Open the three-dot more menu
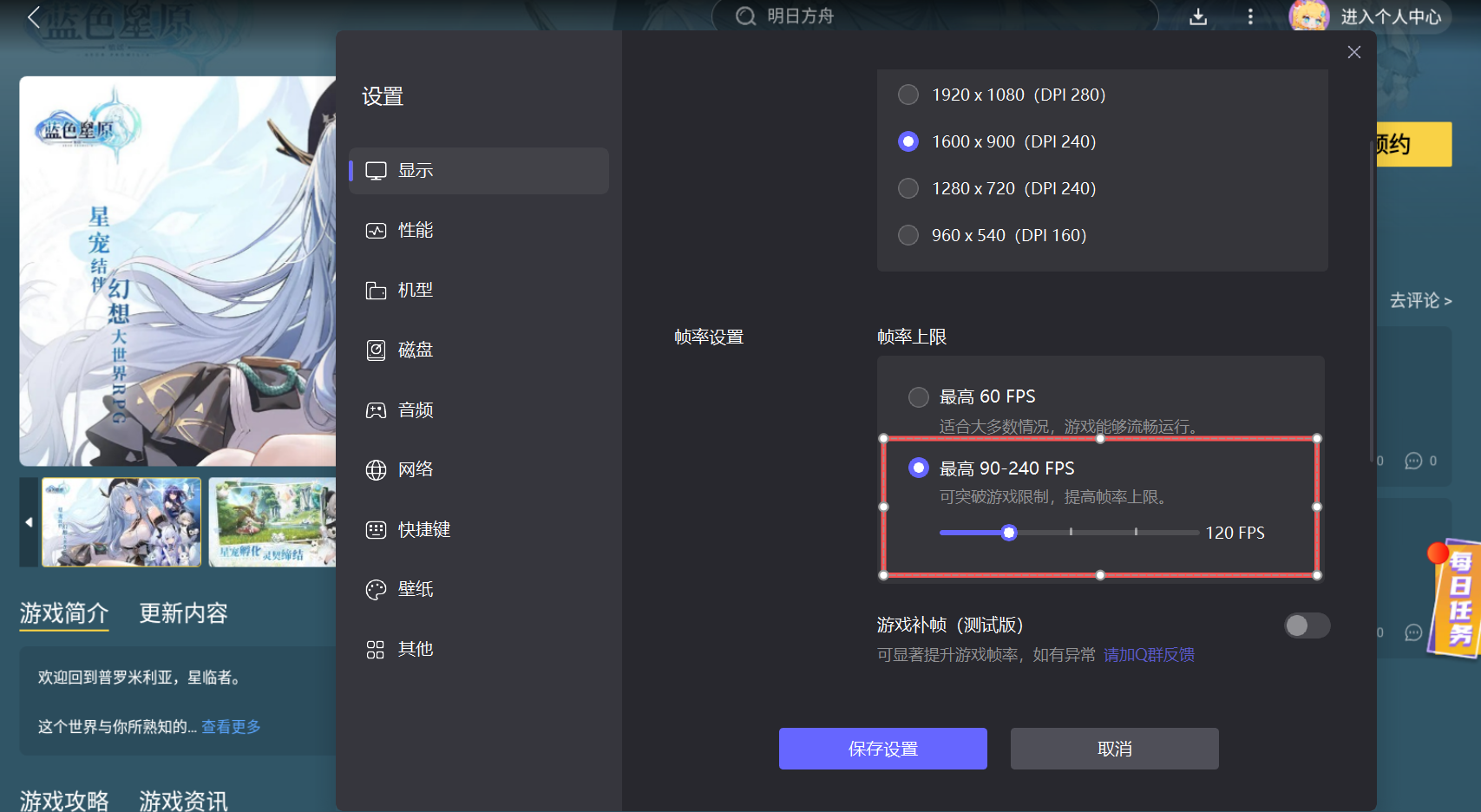 coord(1250,16)
